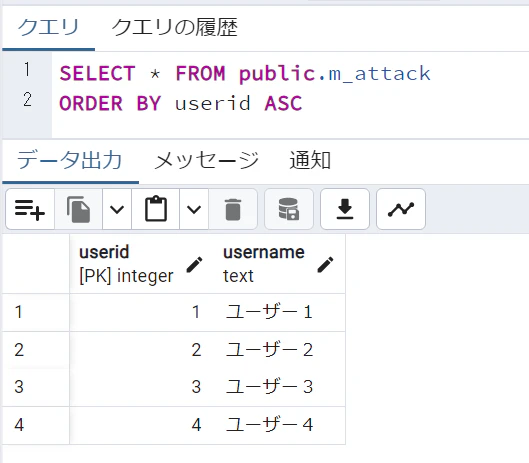529x463 pixels.
Task: Click the Delete trash icon
Action: (x=233, y=209)
